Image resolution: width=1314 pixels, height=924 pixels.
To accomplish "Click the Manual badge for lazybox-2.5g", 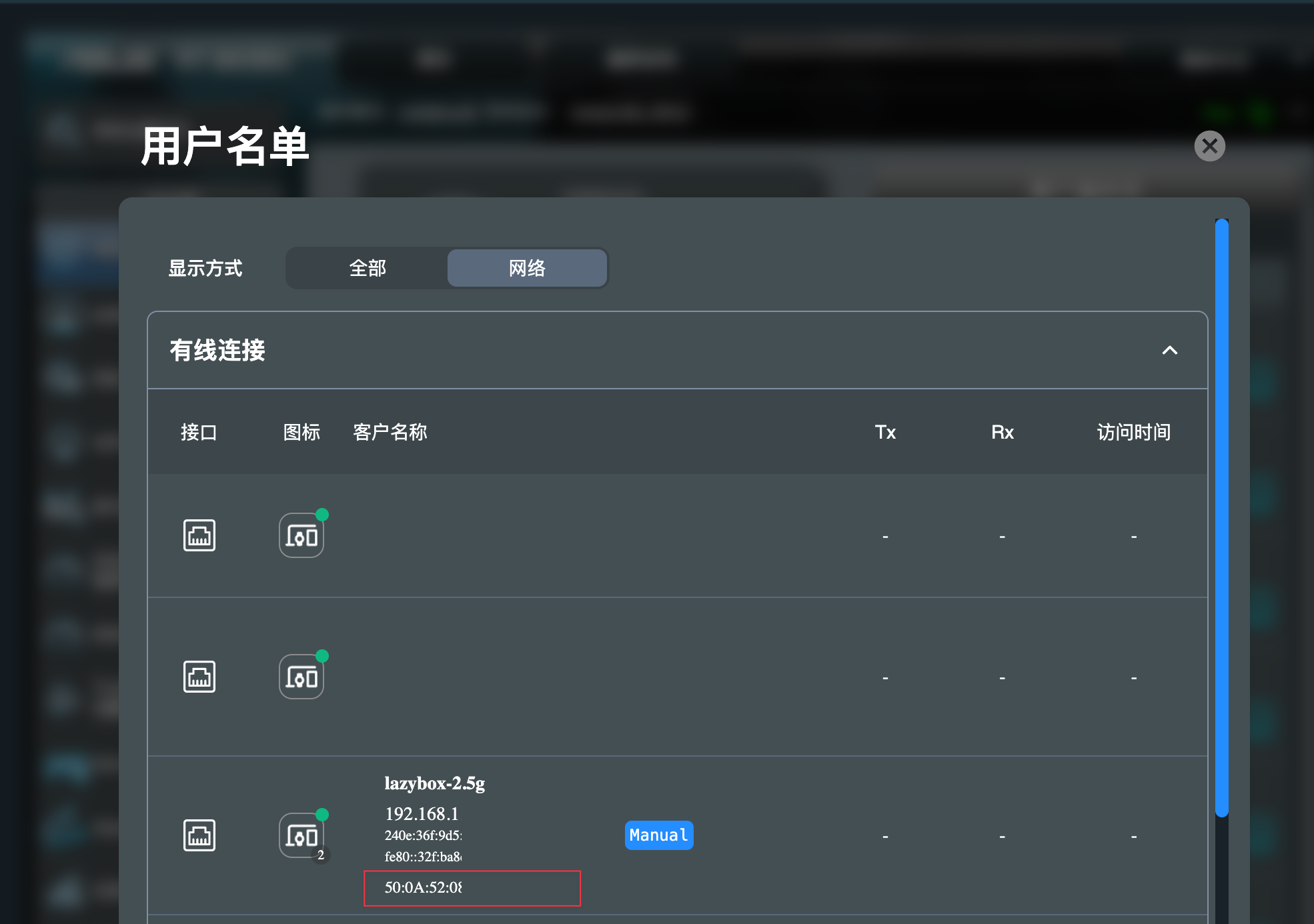I will (x=659, y=835).
